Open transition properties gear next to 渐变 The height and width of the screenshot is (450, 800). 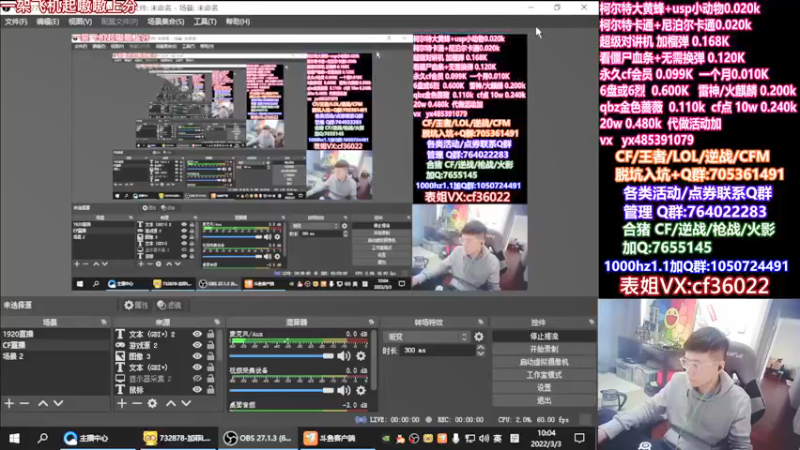[x=479, y=337]
